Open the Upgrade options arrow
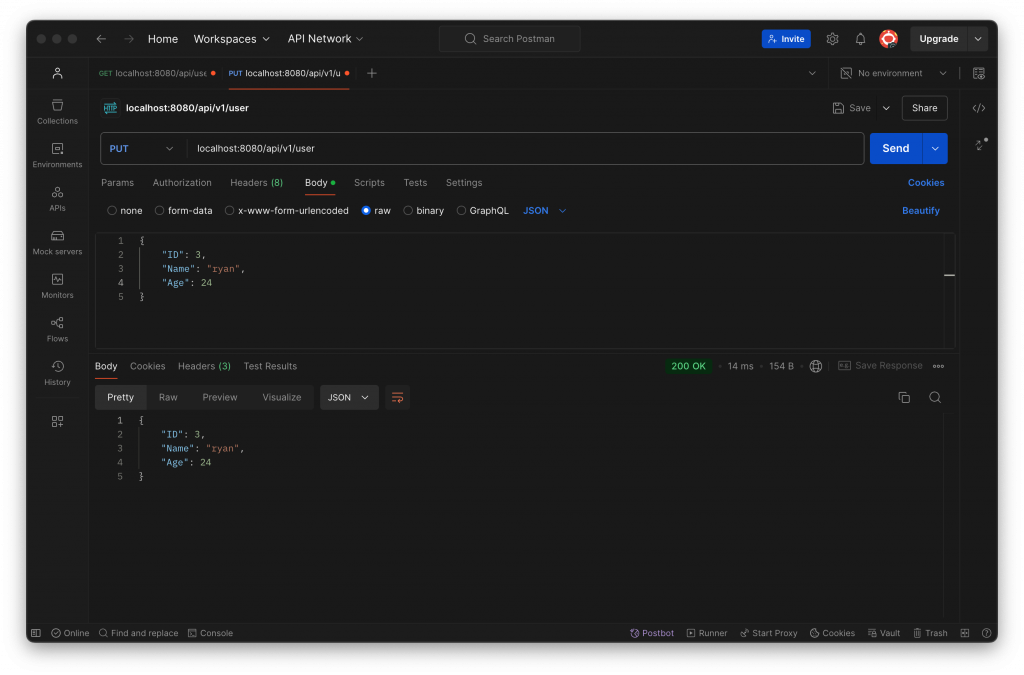 click(978, 39)
